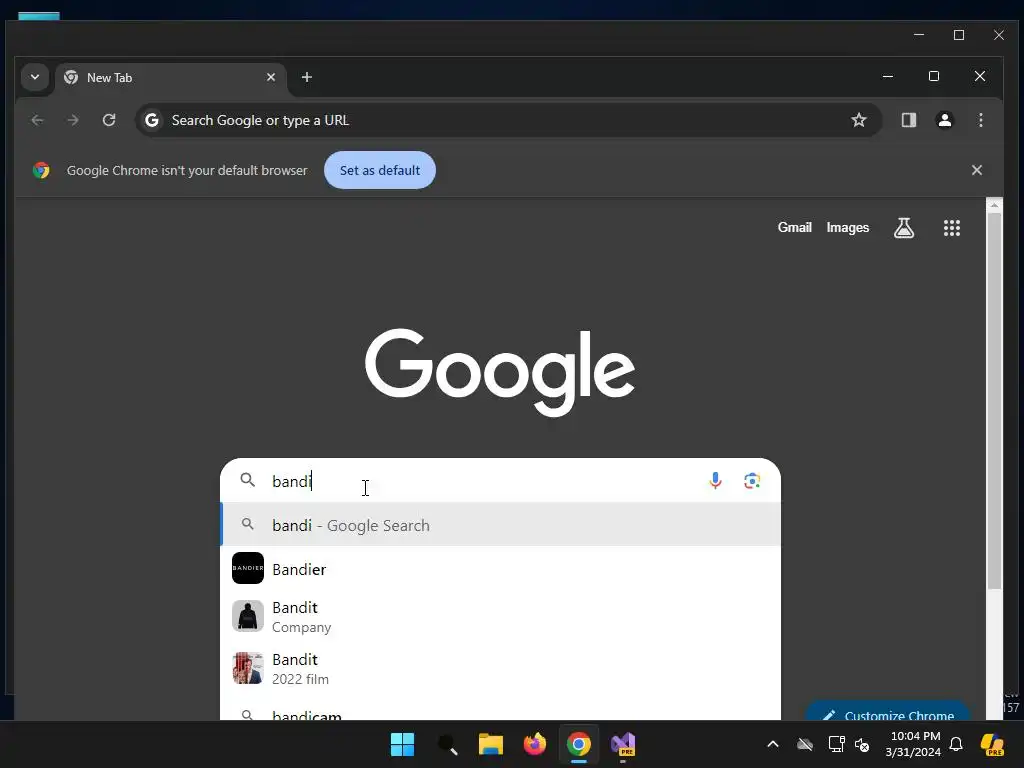This screenshot has height=768, width=1024.
Task: Click Set as default button
Action: point(380,170)
